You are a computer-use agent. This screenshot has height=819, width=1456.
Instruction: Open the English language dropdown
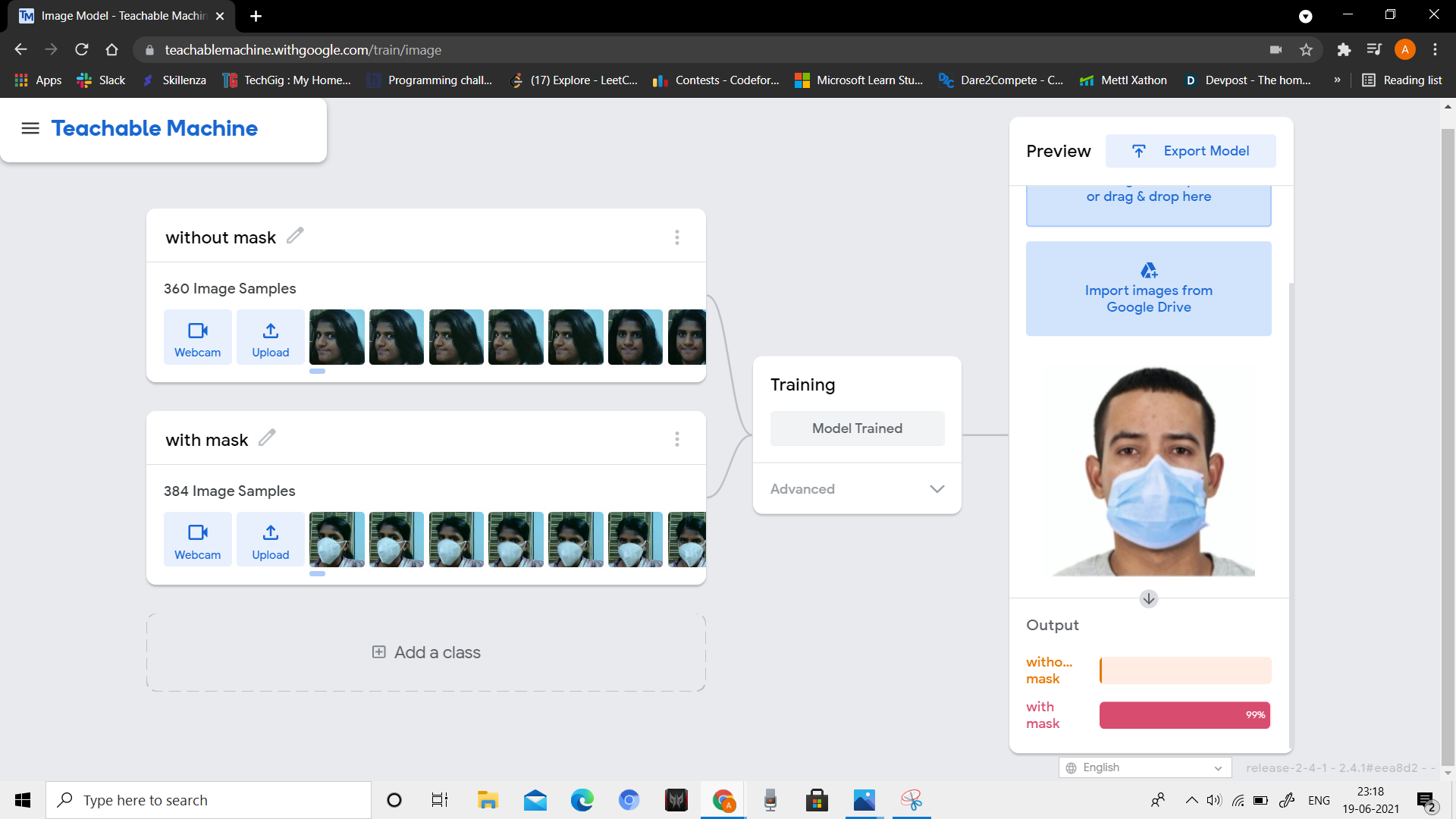[x=1144, y=767]
